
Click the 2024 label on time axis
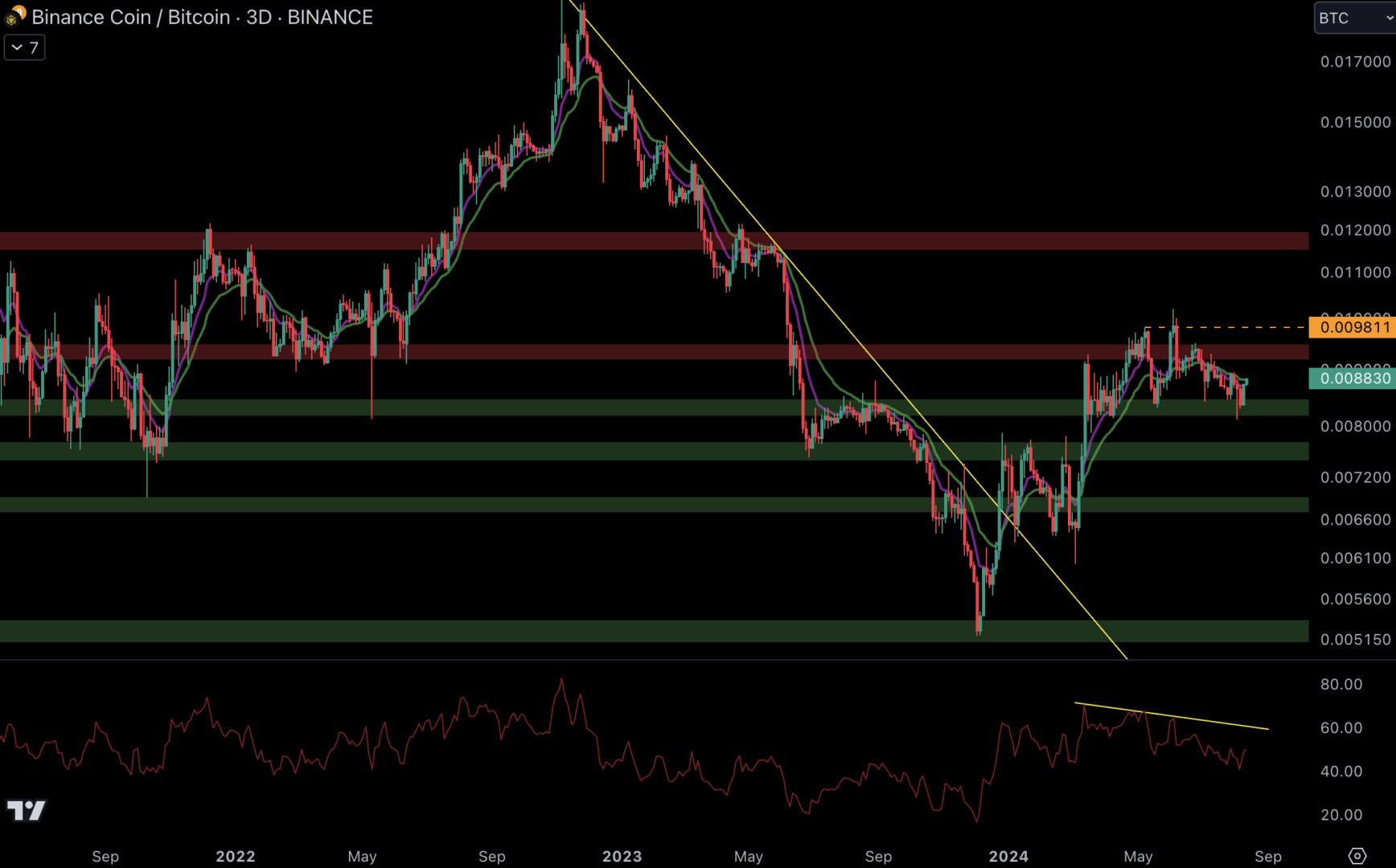pos(1008,857)
